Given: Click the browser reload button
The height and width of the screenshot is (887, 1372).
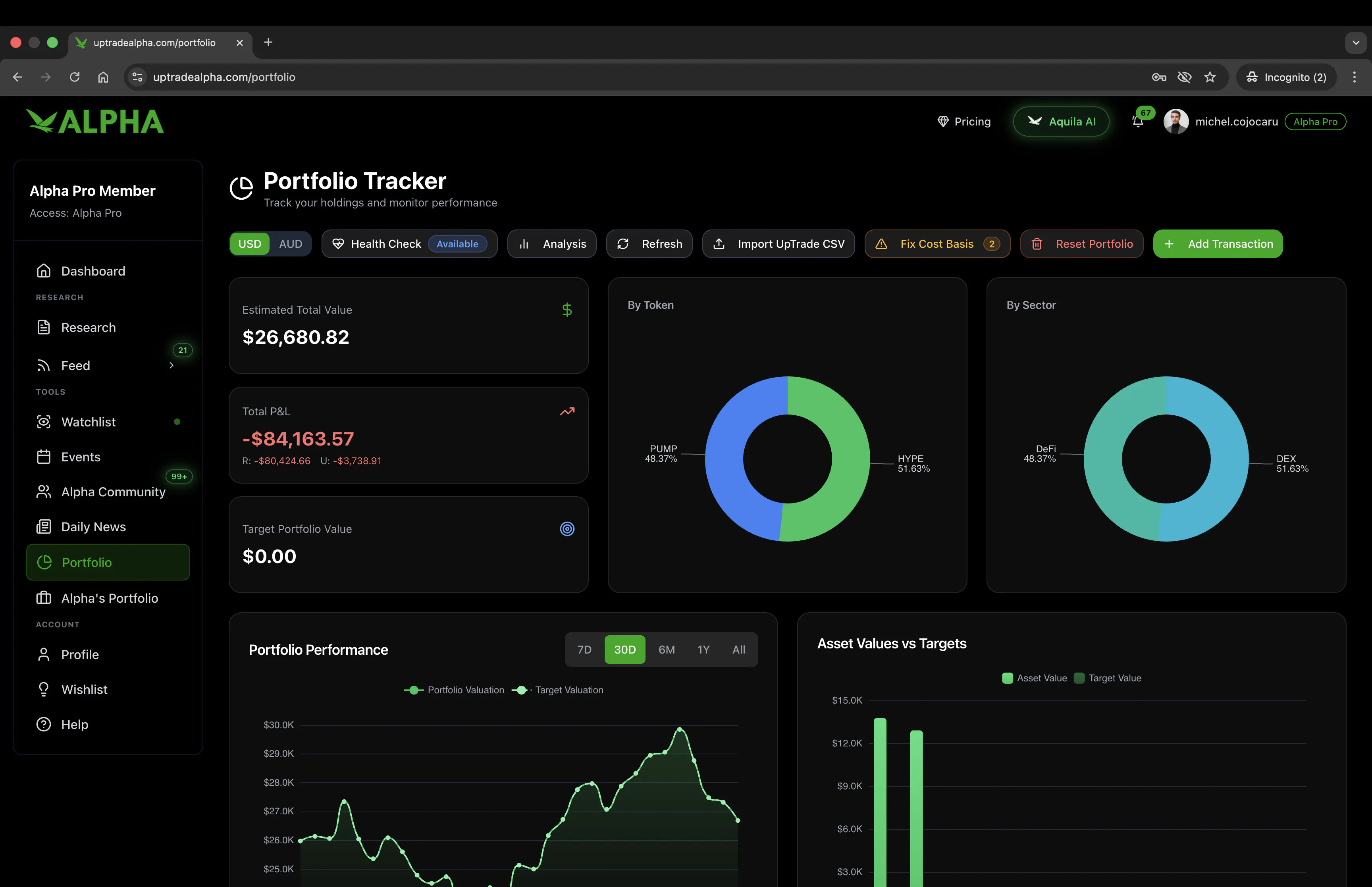Looking at the screenshot, I should point(74,77).
